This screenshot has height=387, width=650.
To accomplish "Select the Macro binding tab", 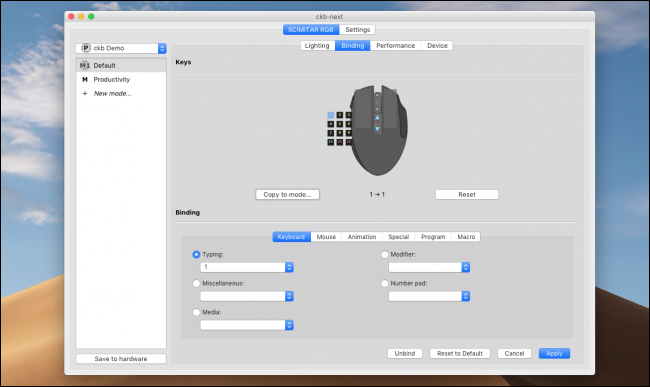I will tap(466, 237).
